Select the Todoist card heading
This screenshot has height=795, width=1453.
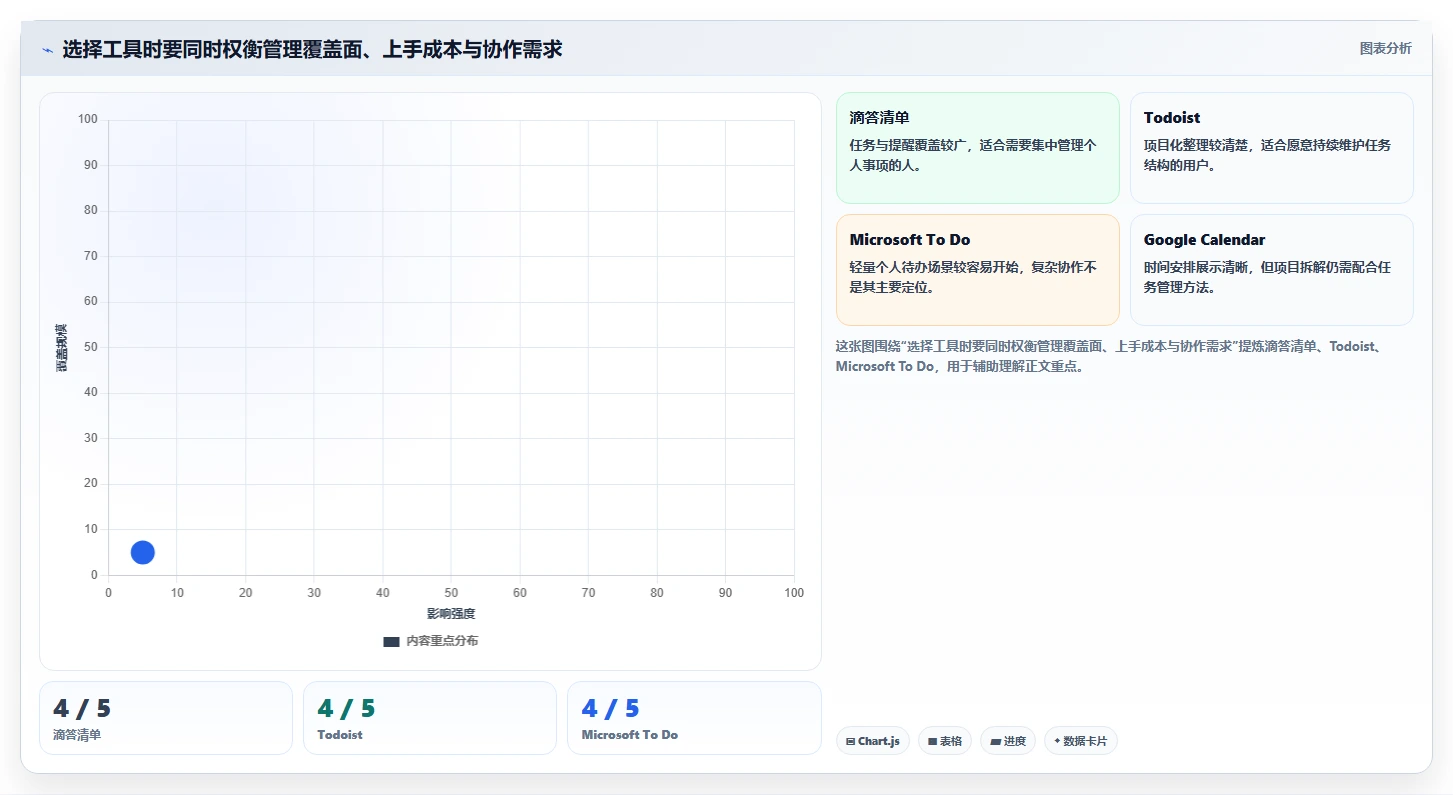pyautogui.click(x=1172, y=118)
